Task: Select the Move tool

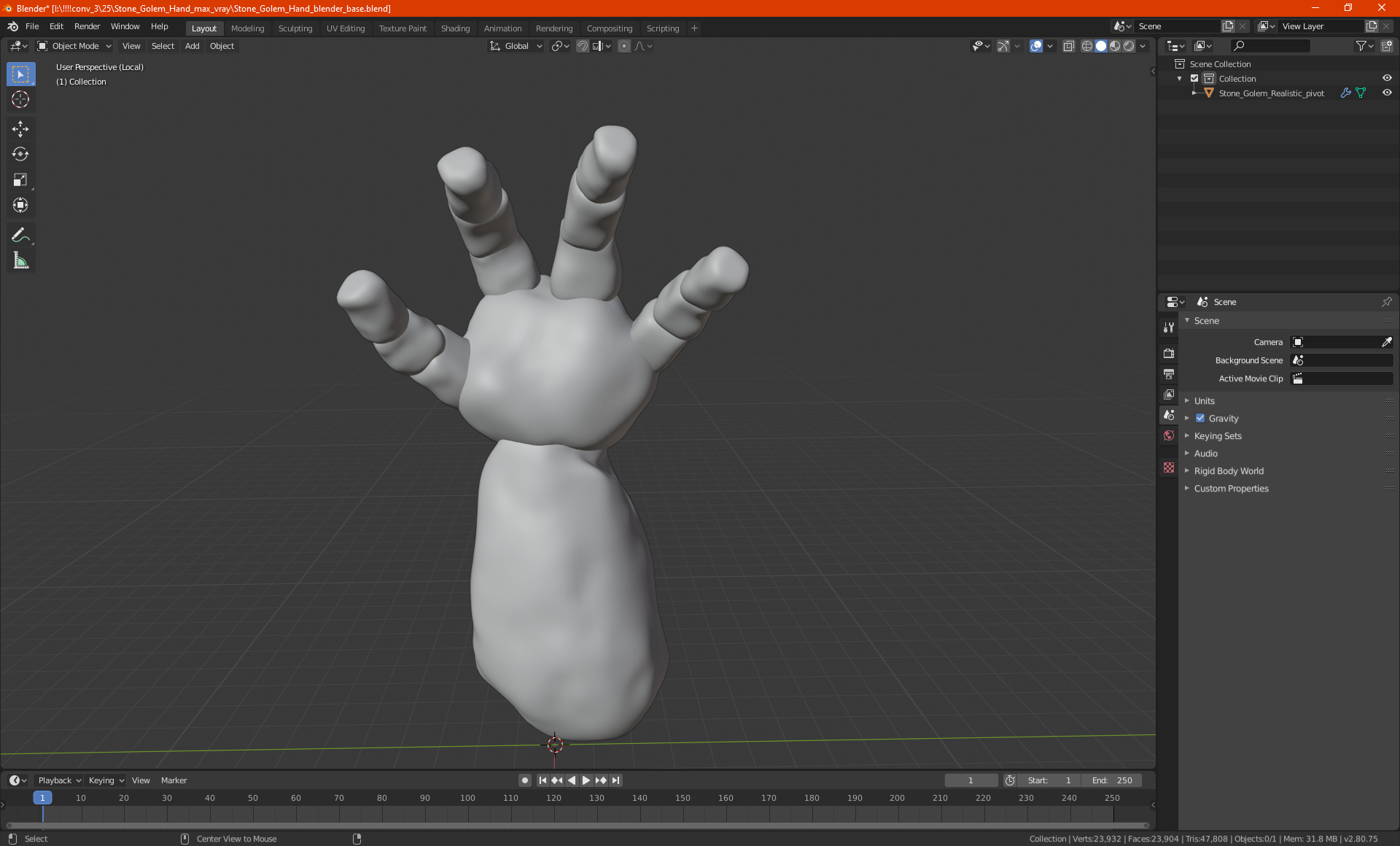Action: pos(20,129)
